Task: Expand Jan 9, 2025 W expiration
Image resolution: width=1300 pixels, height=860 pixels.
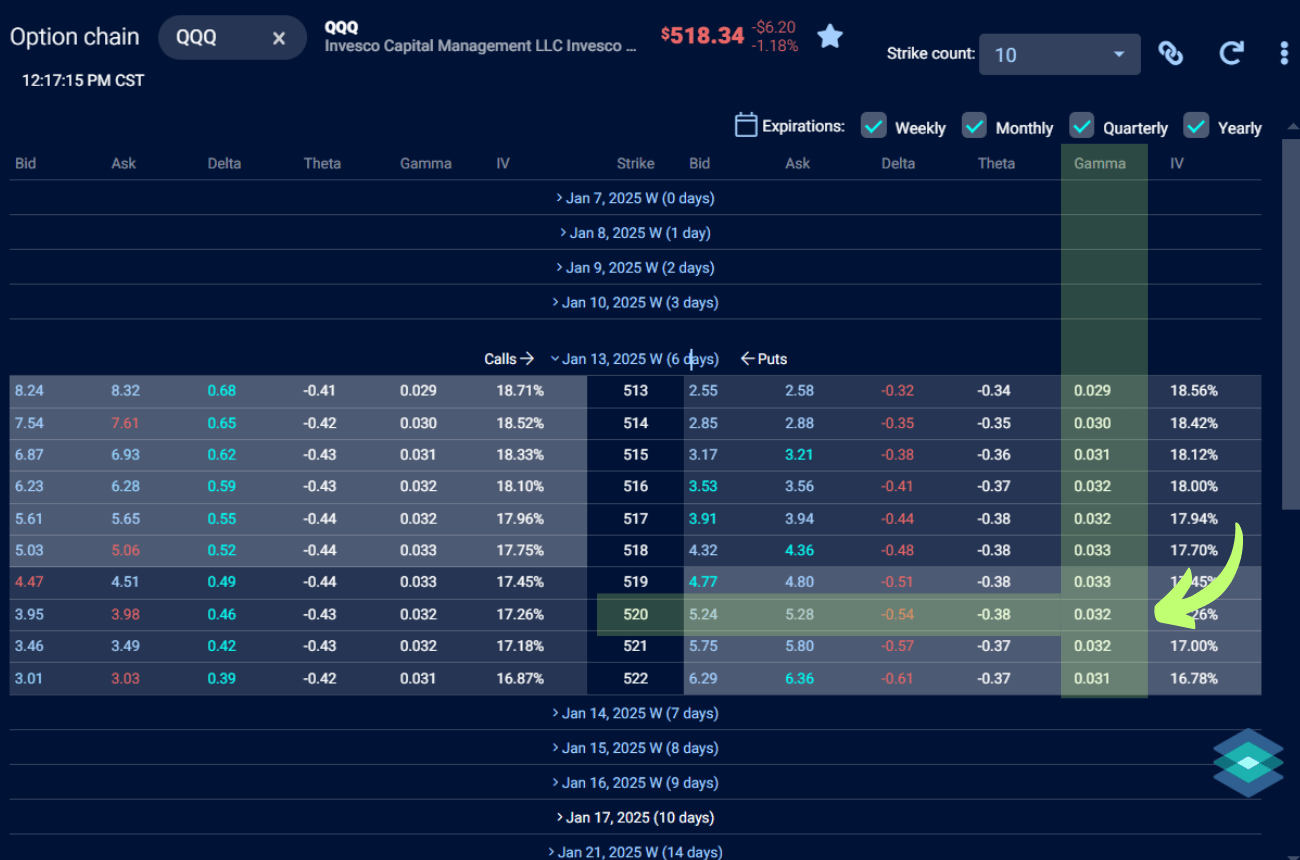Action: pyautogui.click(x=635, y=268)
